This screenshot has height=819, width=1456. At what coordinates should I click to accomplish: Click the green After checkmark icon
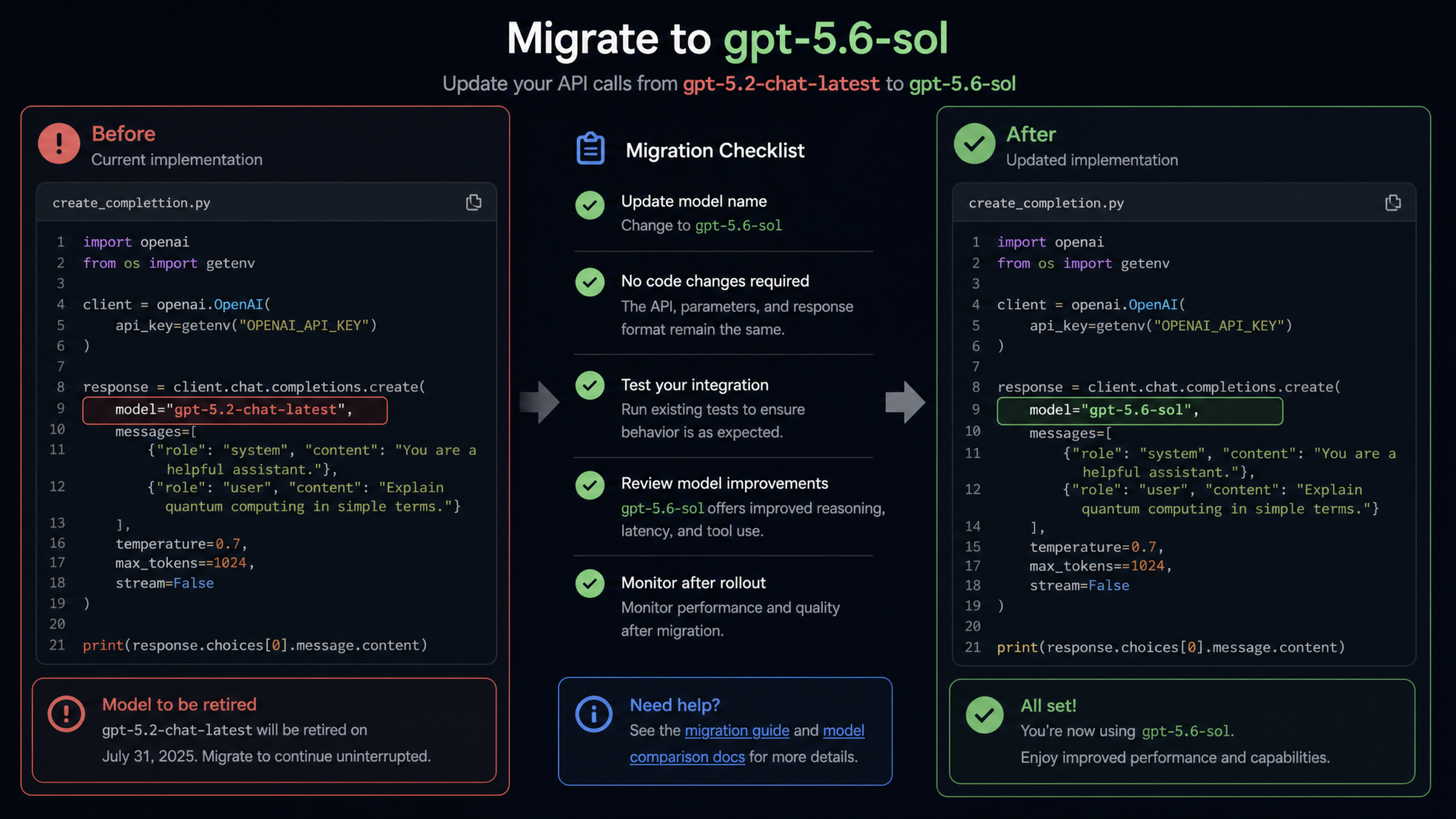(x=974, y=144)
